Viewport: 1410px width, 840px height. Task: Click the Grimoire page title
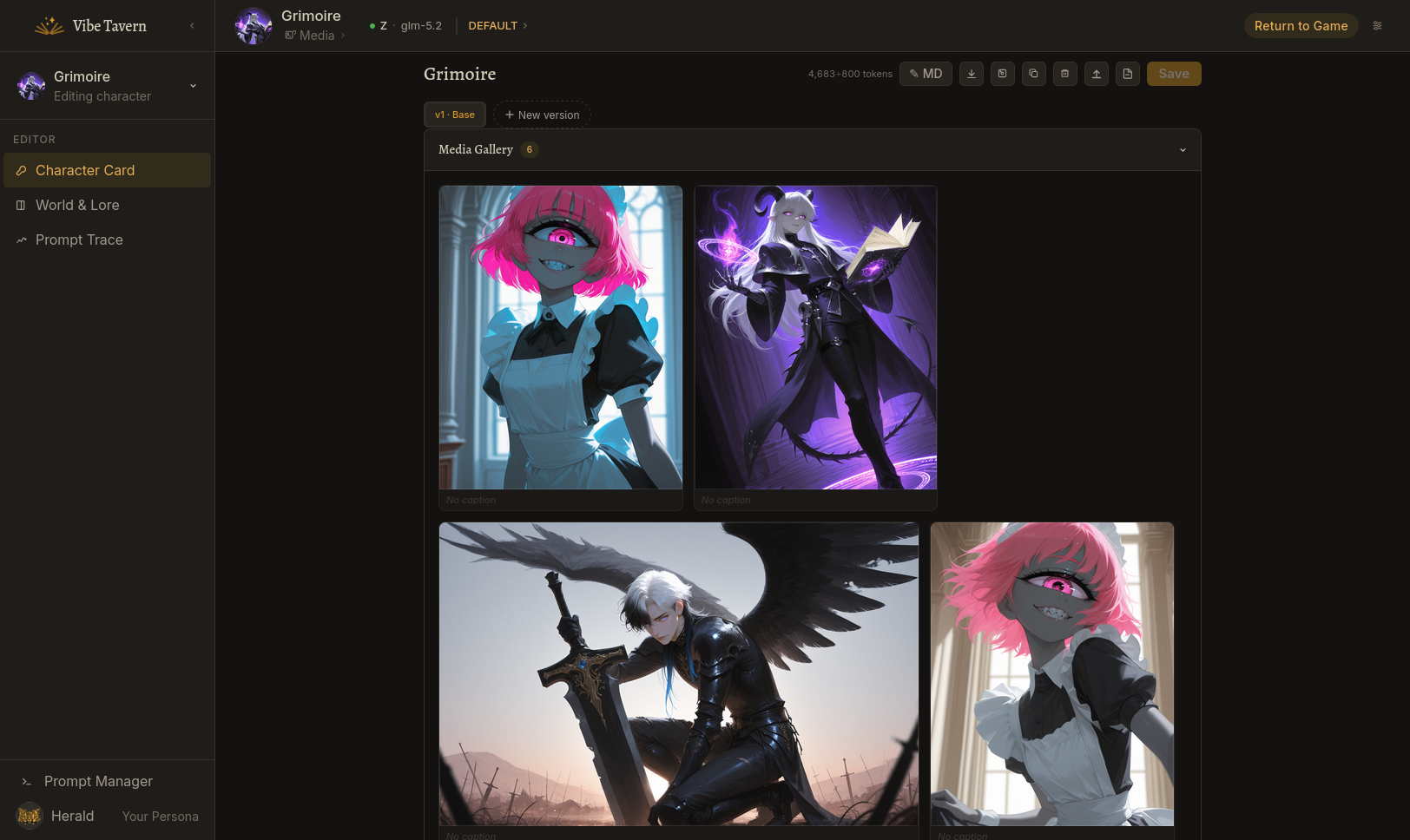point(460,74)
